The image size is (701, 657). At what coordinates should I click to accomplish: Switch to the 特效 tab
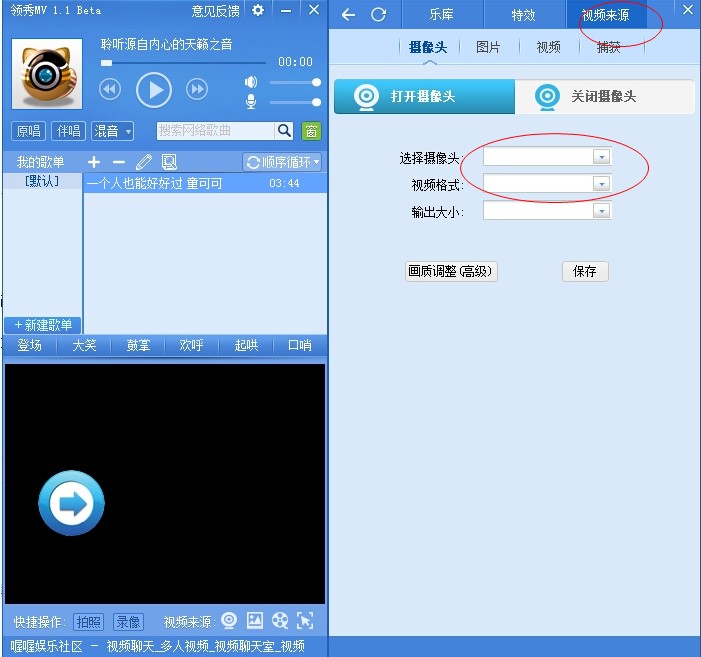click(x=524, y=15)
